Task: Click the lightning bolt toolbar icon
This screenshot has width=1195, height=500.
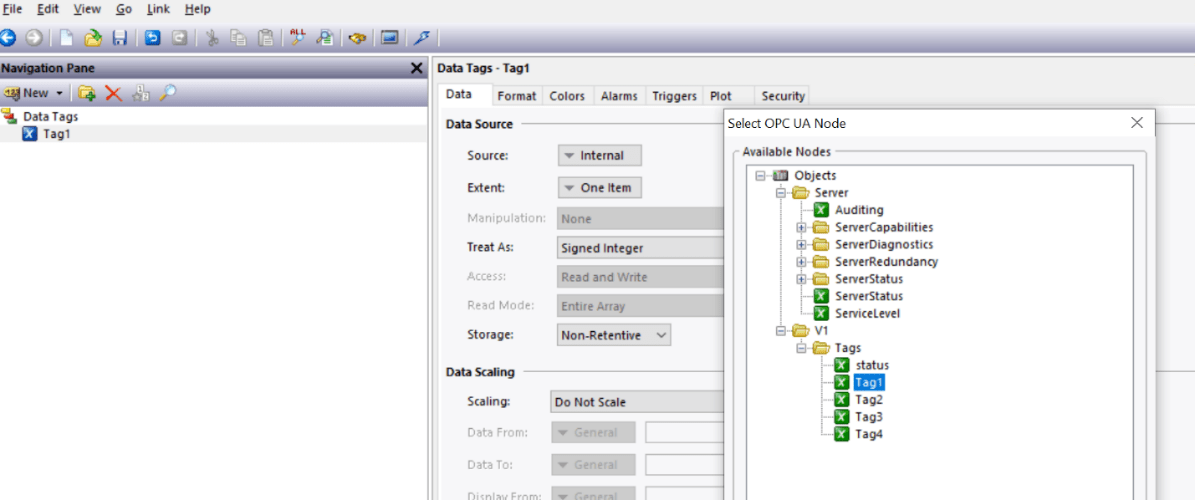Action: point(421,37)
